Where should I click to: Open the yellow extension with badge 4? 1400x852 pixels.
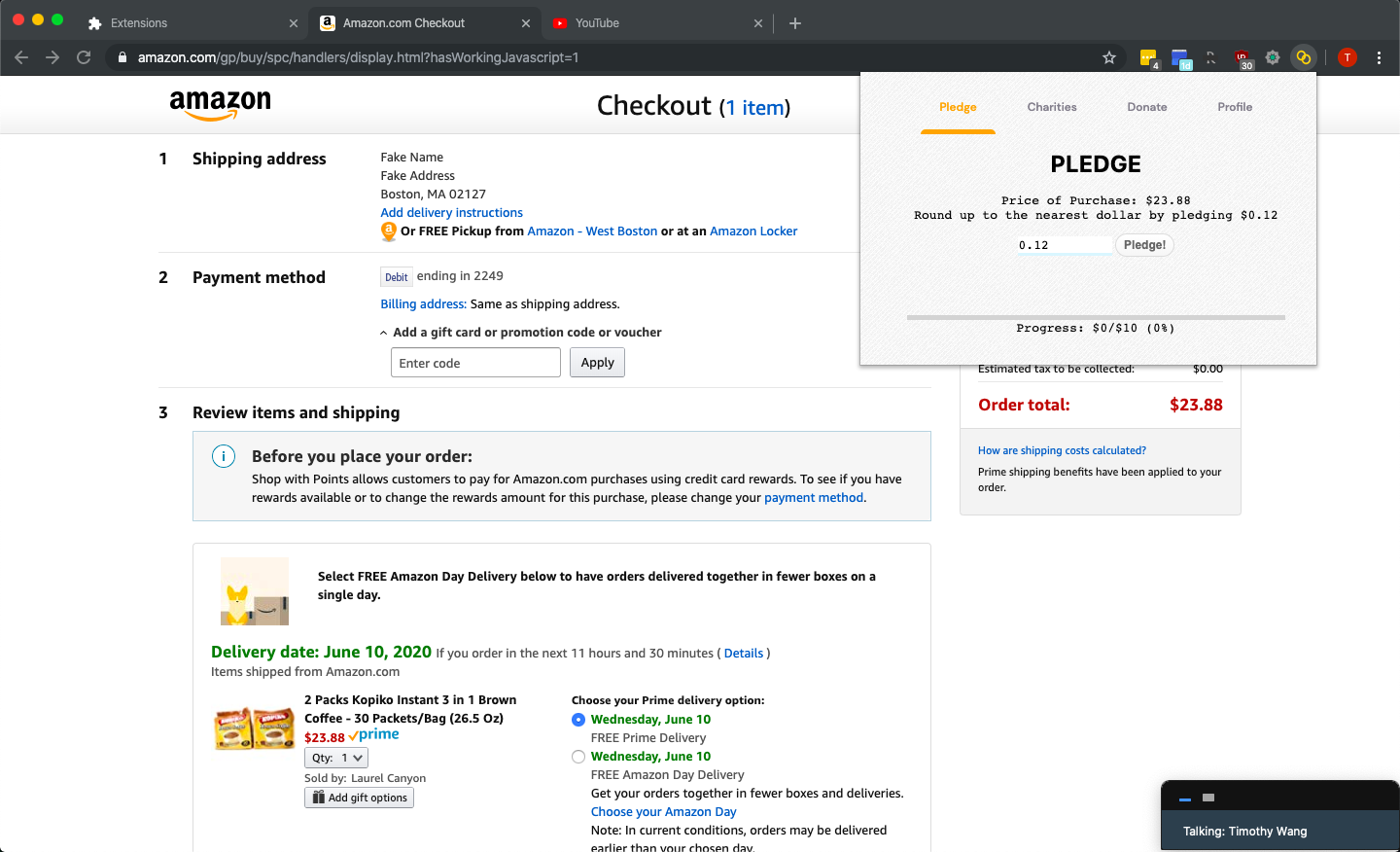point(1149,58)
